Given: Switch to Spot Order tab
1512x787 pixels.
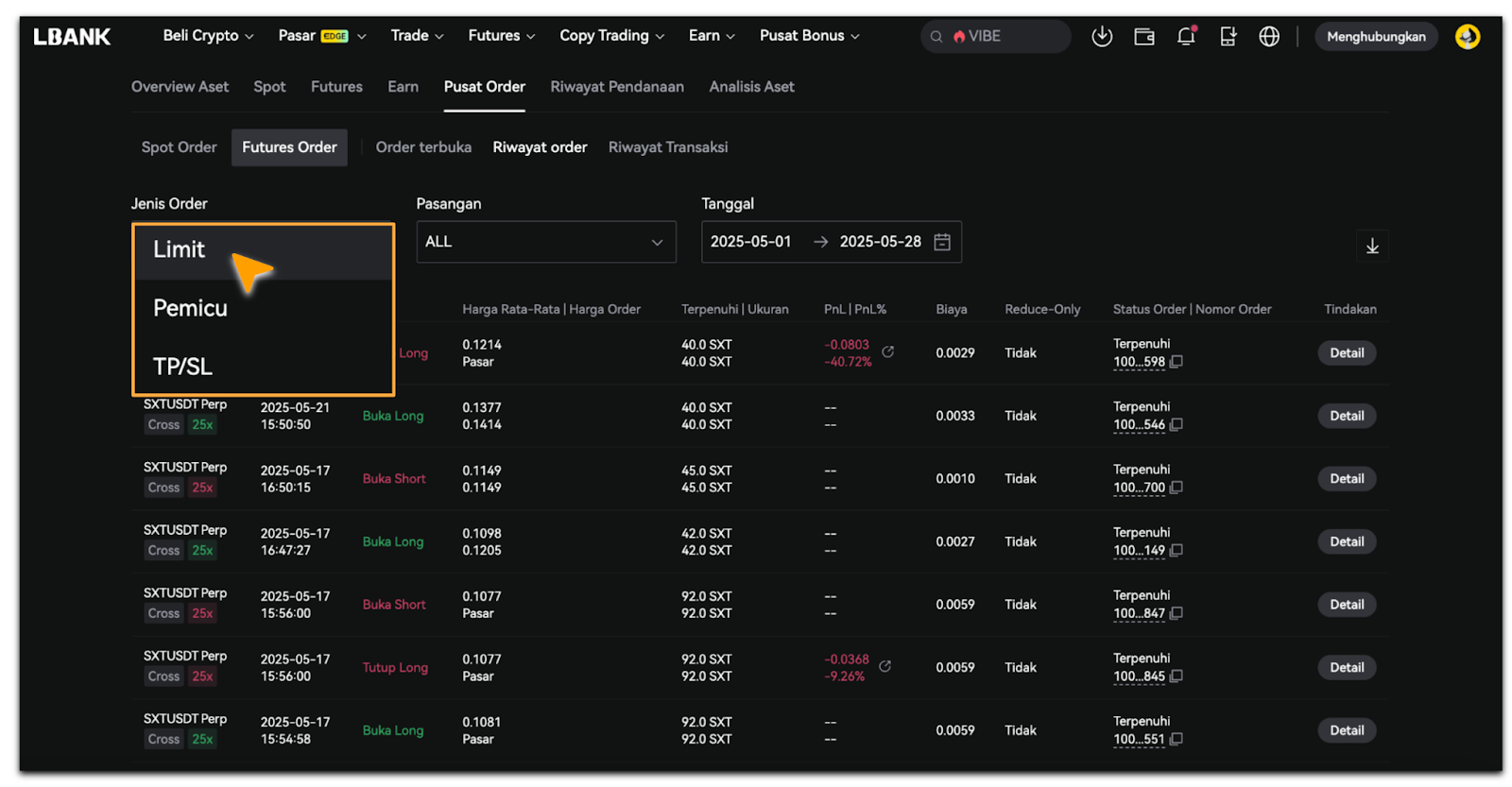Looking at the screenshot, I should click(179, 147).
